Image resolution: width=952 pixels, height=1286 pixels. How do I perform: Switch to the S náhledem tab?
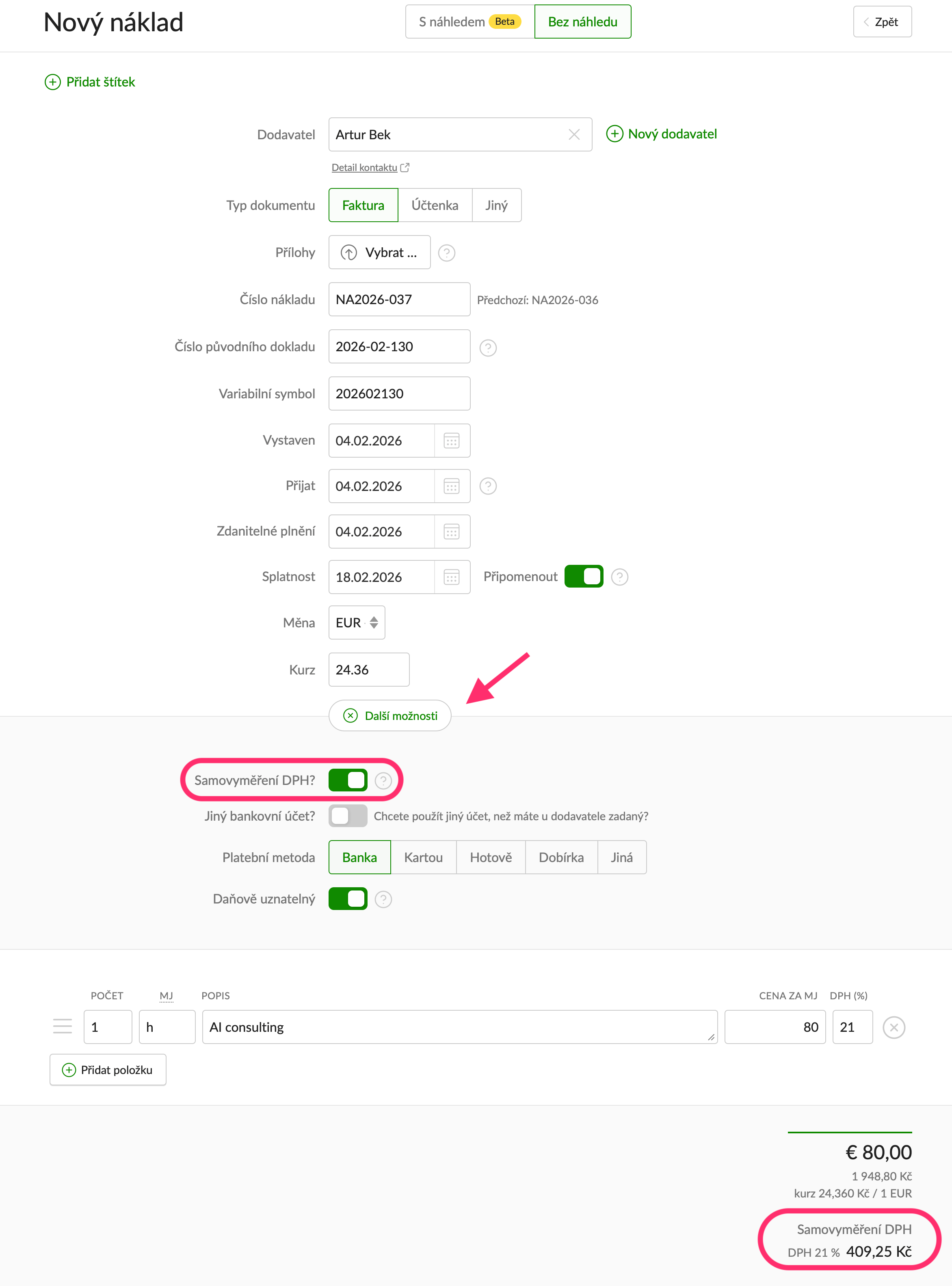(470, 22)
